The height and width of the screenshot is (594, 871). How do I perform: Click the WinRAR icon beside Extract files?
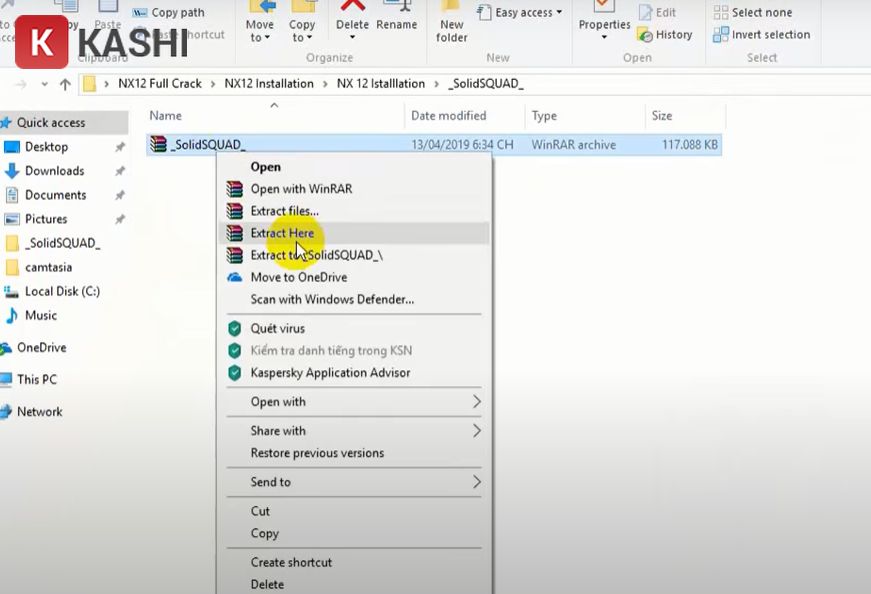coord(235,211)
